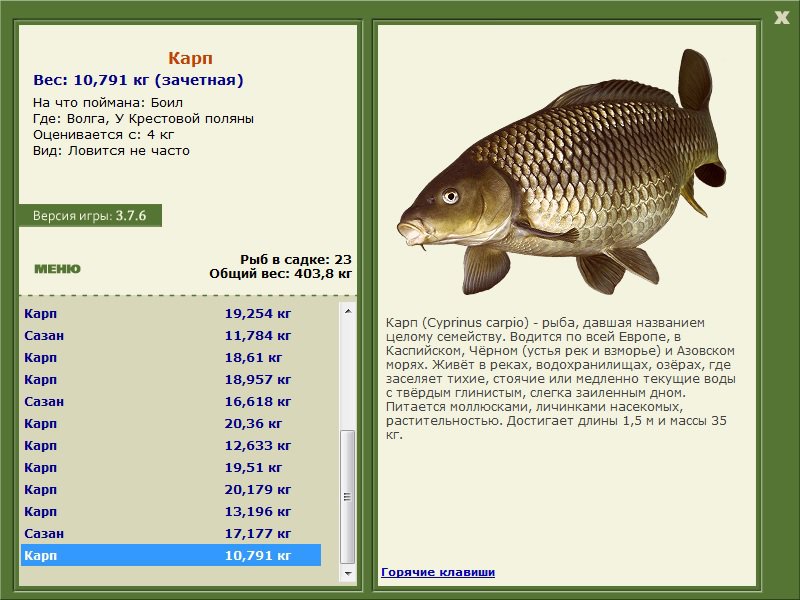Open the Горячие клавиши link
Viewport: 800px width, 600px height.
click(438, 572)
